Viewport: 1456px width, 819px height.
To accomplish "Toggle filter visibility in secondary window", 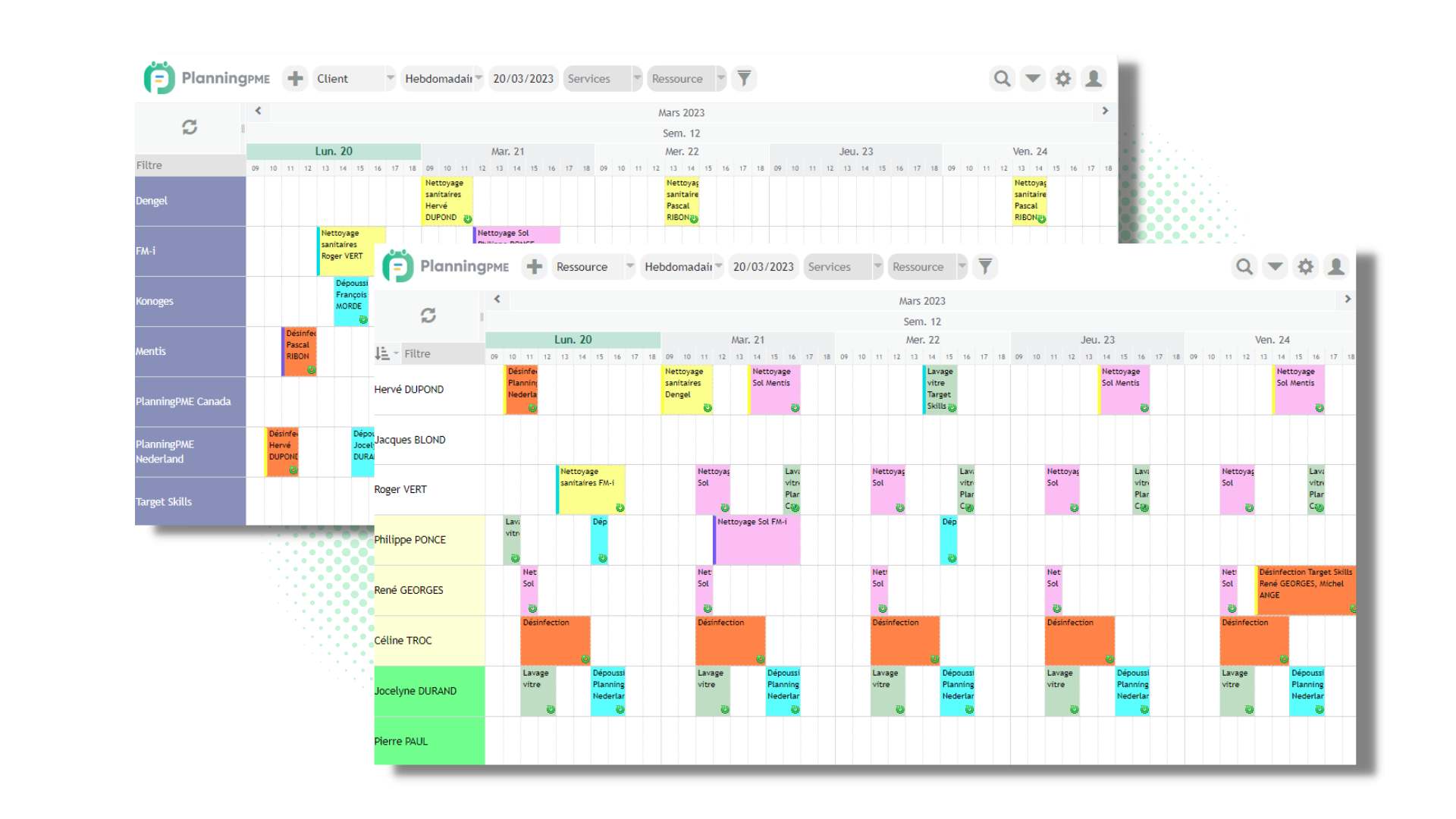I will click(x=985, y=266).
